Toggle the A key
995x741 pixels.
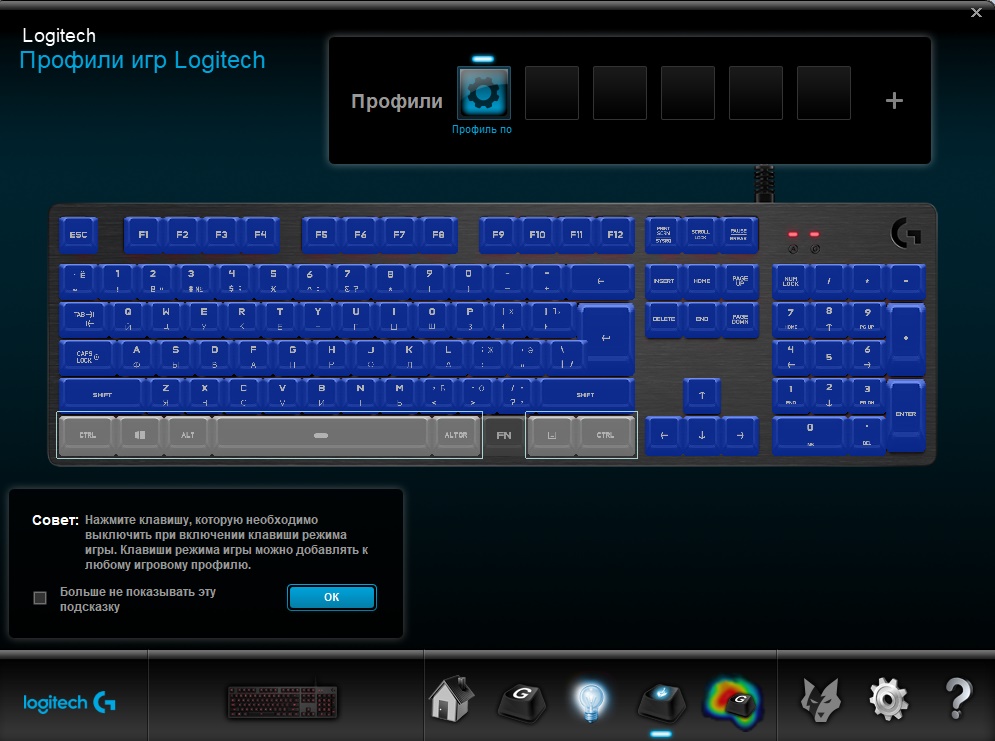136,357
